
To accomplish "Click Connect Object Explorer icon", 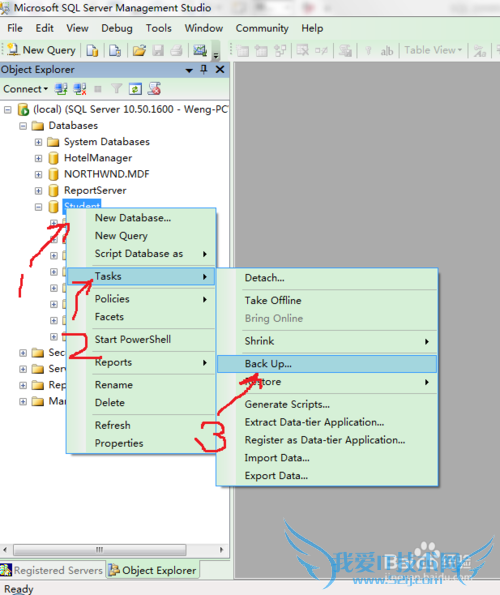I will click(x=61, y=89).
